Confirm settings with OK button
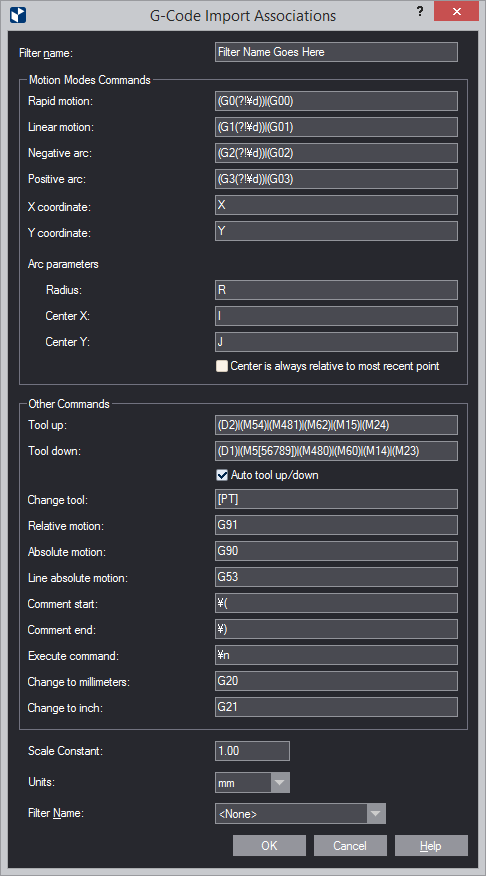The image size is (486, 876). click(269, 845)
